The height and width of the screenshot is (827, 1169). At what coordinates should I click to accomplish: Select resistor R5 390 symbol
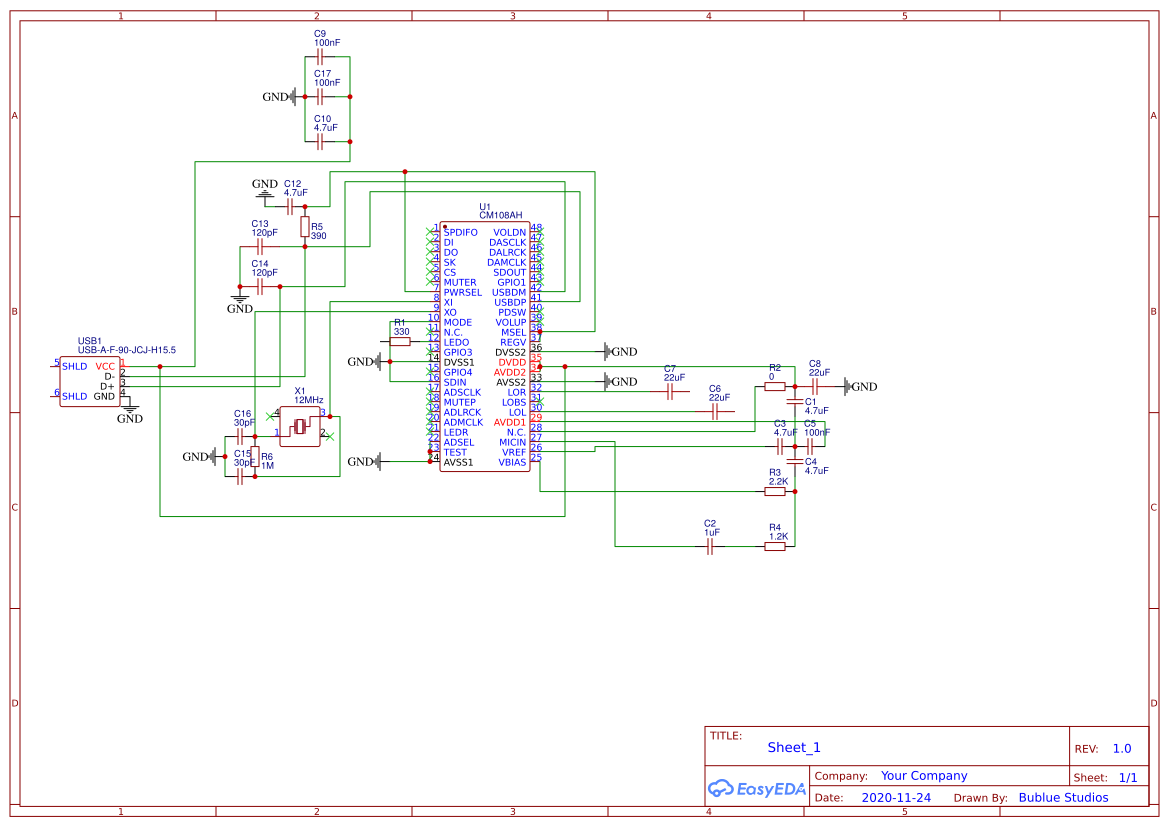(x=305, y=227)
